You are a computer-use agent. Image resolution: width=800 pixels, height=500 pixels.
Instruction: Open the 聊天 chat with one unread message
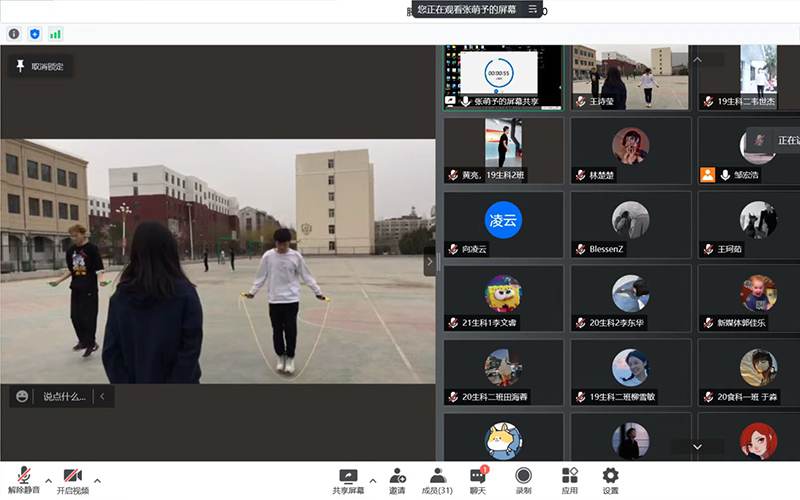click(x=478, y=481)
